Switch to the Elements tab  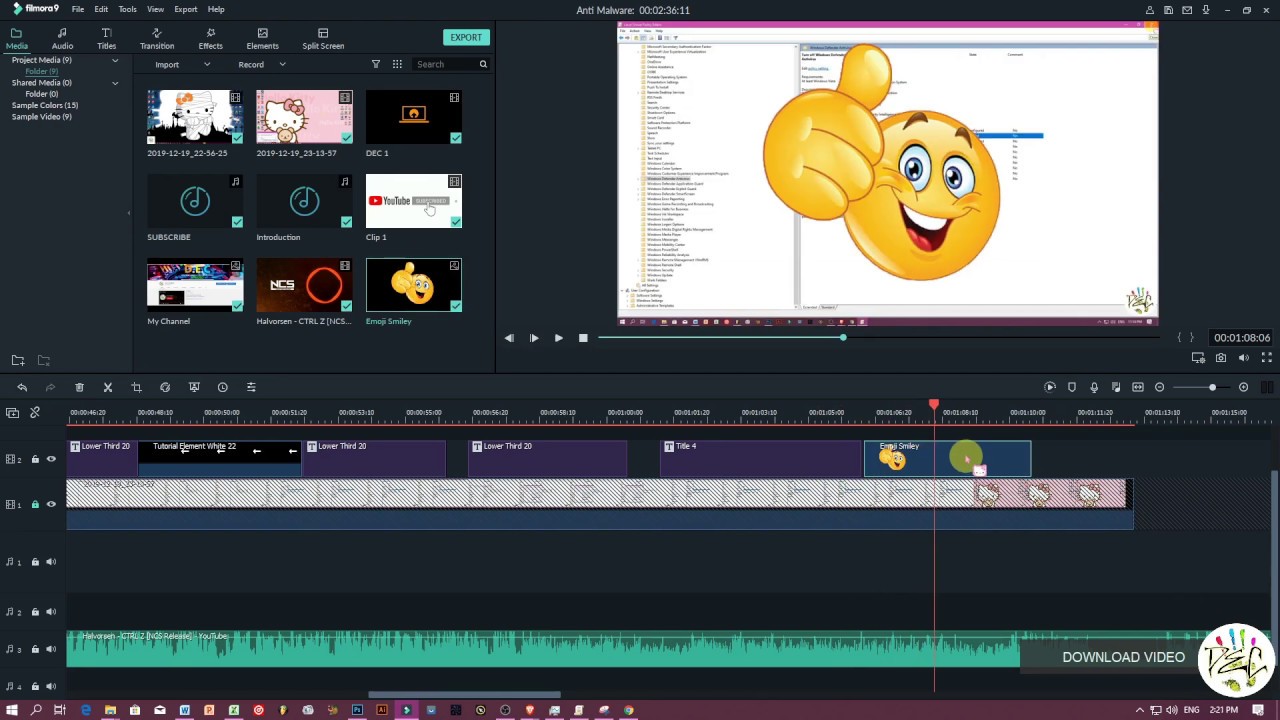coord(263,39)
